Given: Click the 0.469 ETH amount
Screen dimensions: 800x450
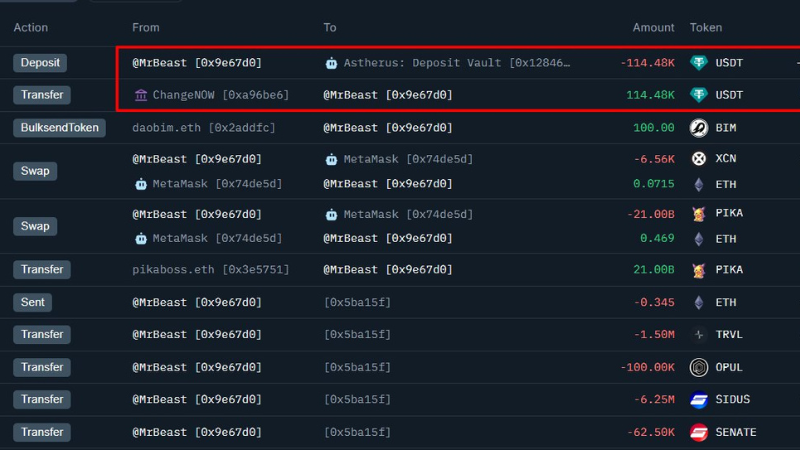Looking at the screenshot, I should coord(657,238).
